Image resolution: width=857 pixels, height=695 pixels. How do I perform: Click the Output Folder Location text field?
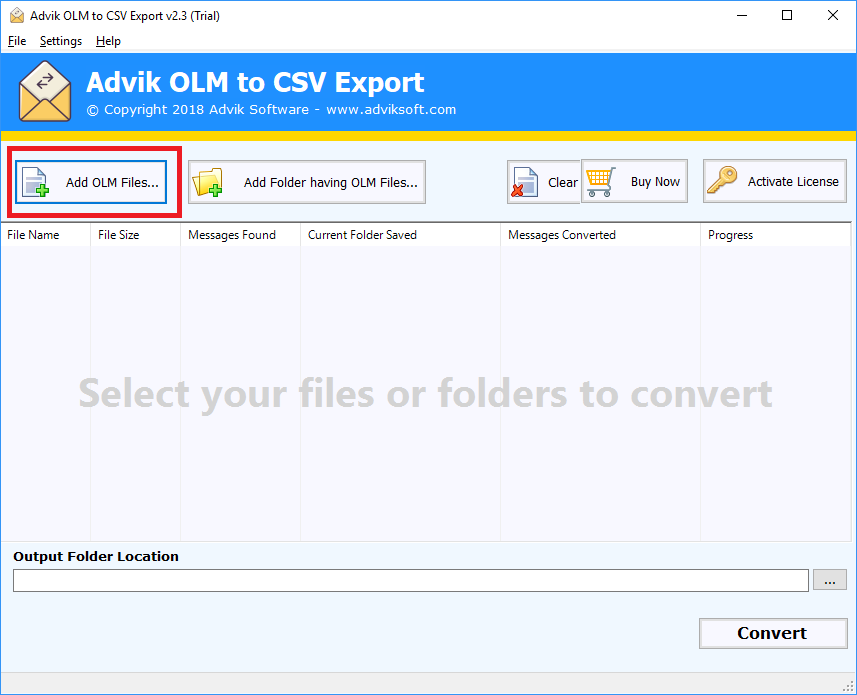[x=410, y=580]
